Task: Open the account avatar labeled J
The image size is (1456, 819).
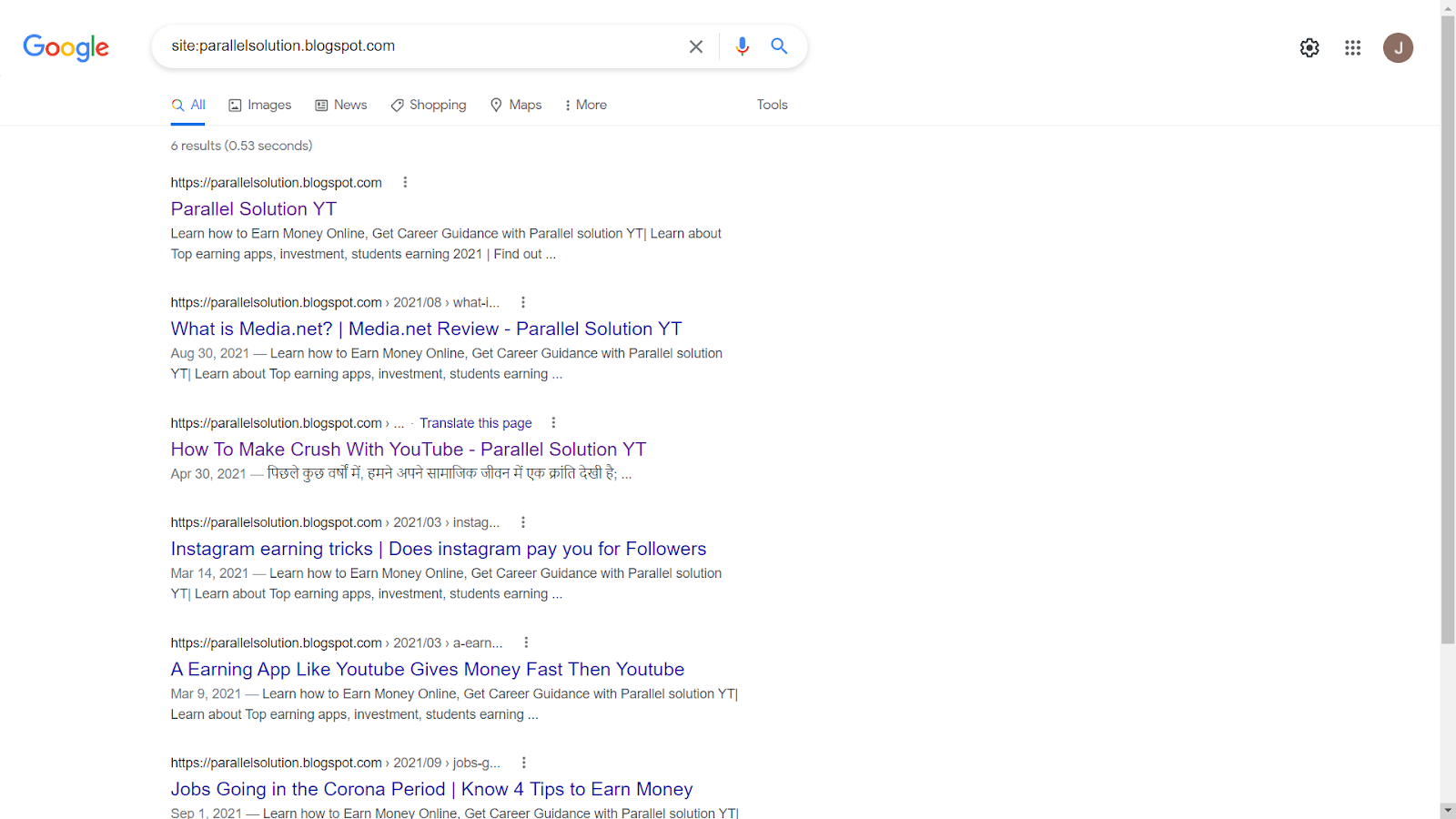Action: pyautogui.click(x=1399, y=47)
